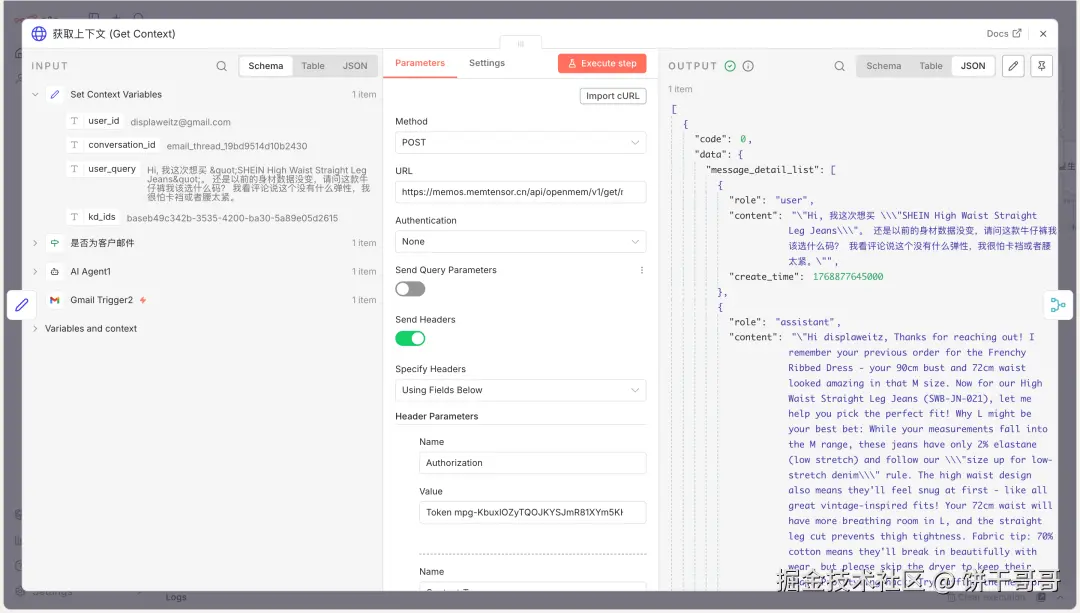1080x613 pixels.
Task: Select the conversation_id field
Action: point(121,145)
